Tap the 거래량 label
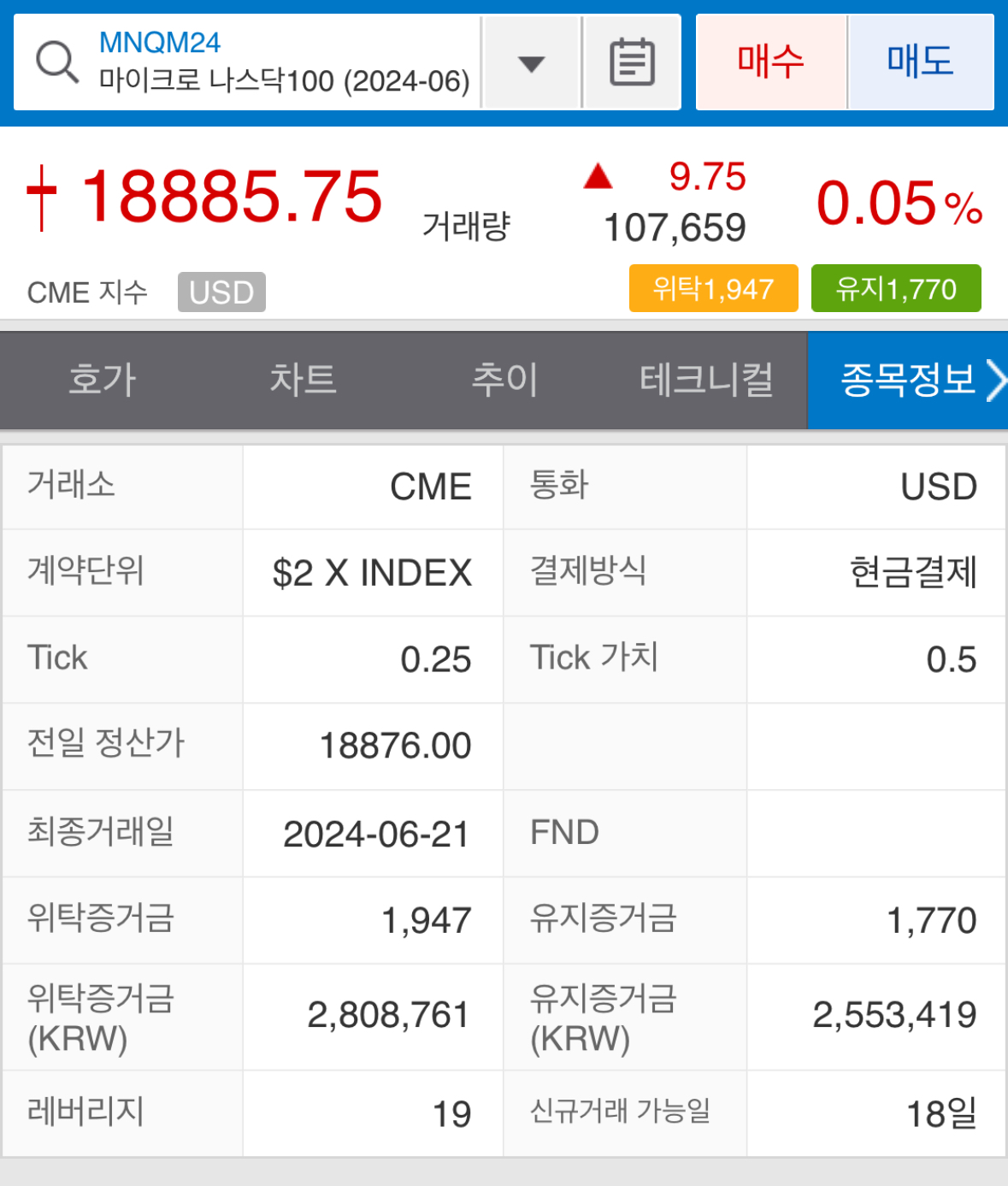1008x1186 pixels. [466, 227]
